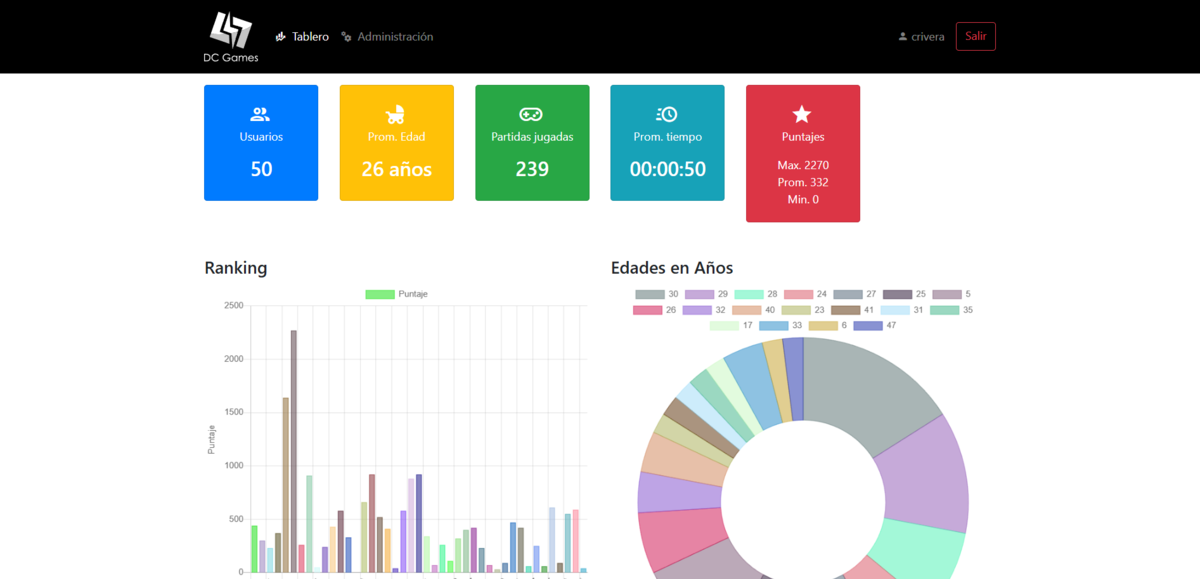1200x579 pixels.
Task: Click the age 47 legend color box
Action: (x=868, y=325)
